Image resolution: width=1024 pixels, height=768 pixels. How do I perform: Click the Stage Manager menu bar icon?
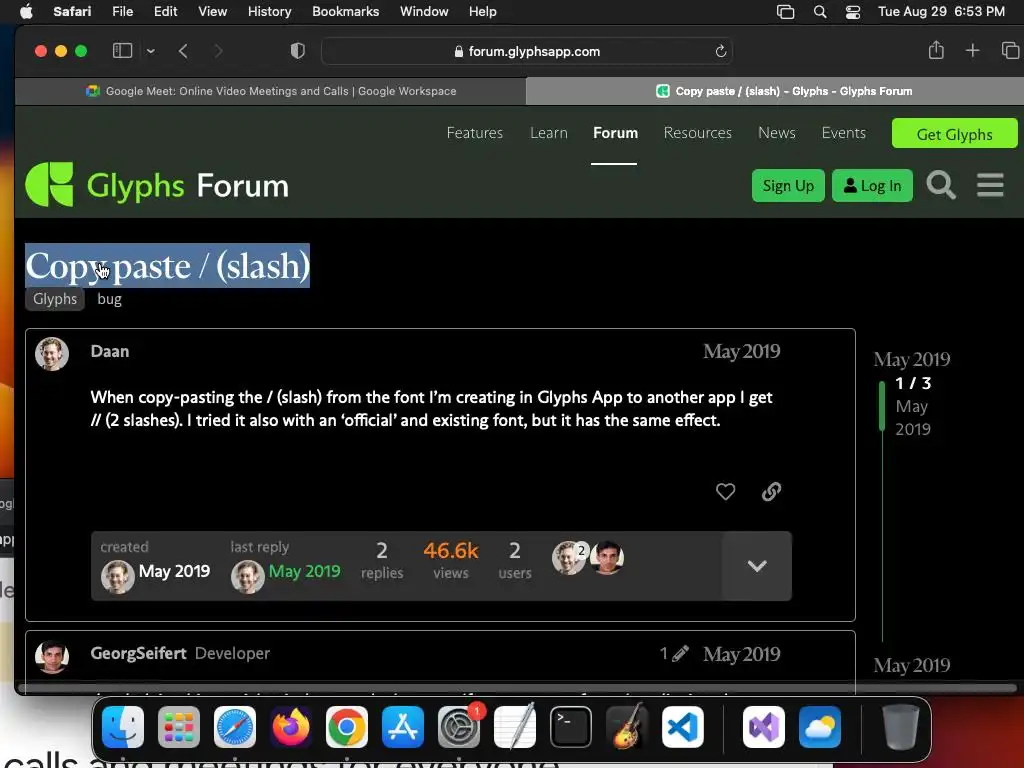[785, 12]
